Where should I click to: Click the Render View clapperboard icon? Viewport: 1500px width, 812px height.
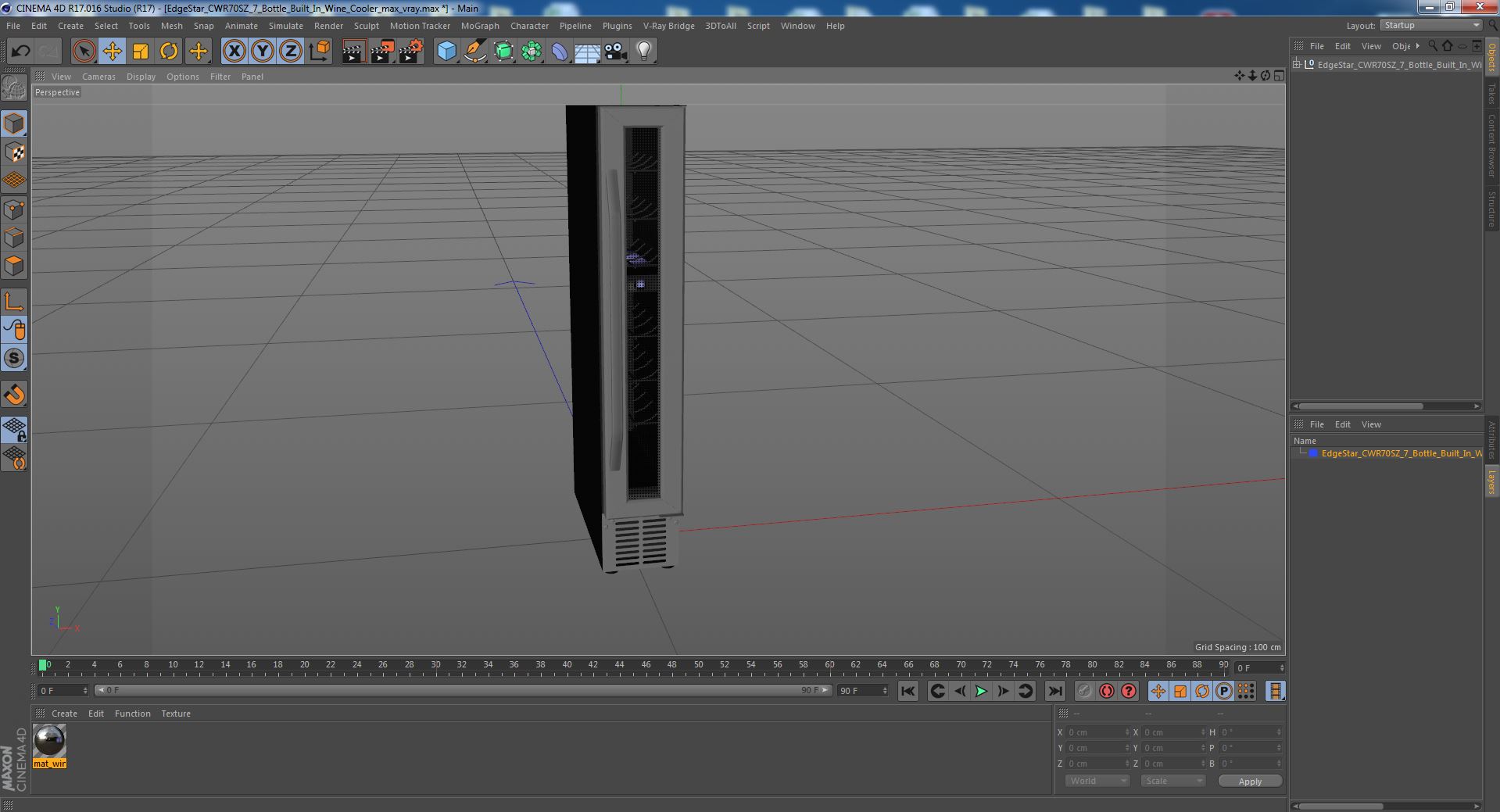(x=353, y=52)
